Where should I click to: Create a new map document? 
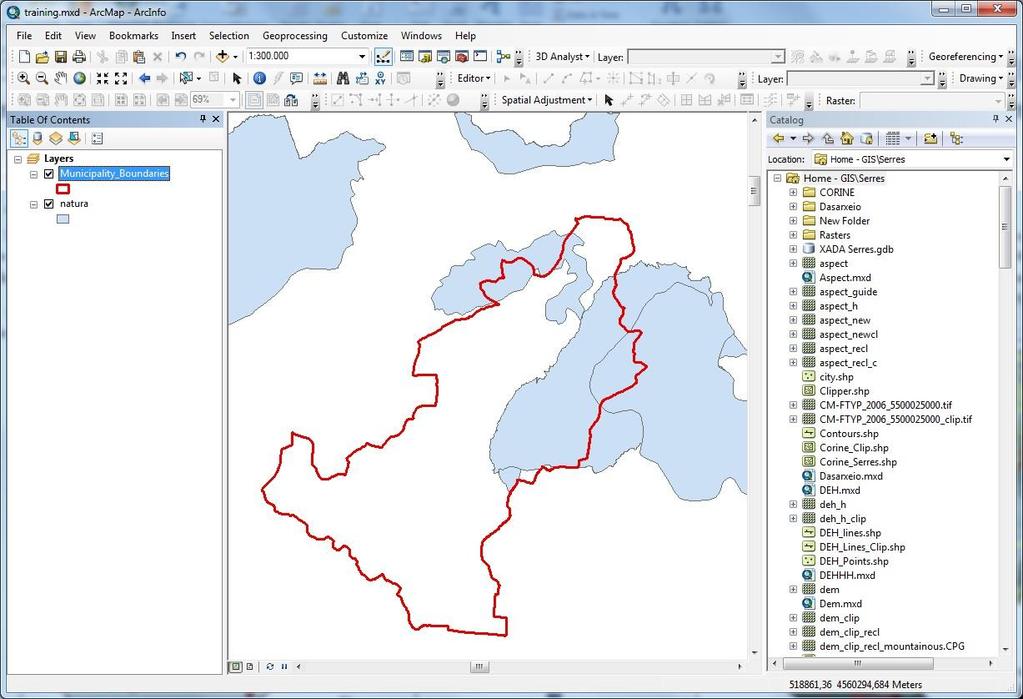tap(24, 57)
